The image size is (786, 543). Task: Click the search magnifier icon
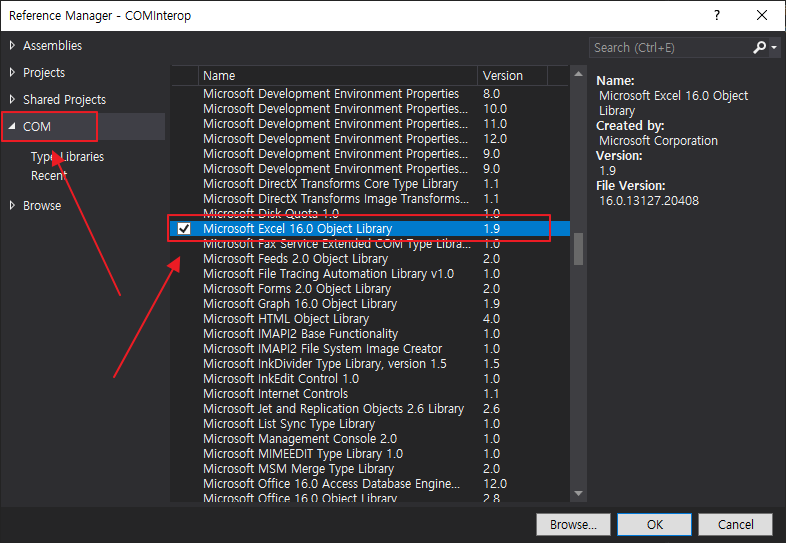759,48
